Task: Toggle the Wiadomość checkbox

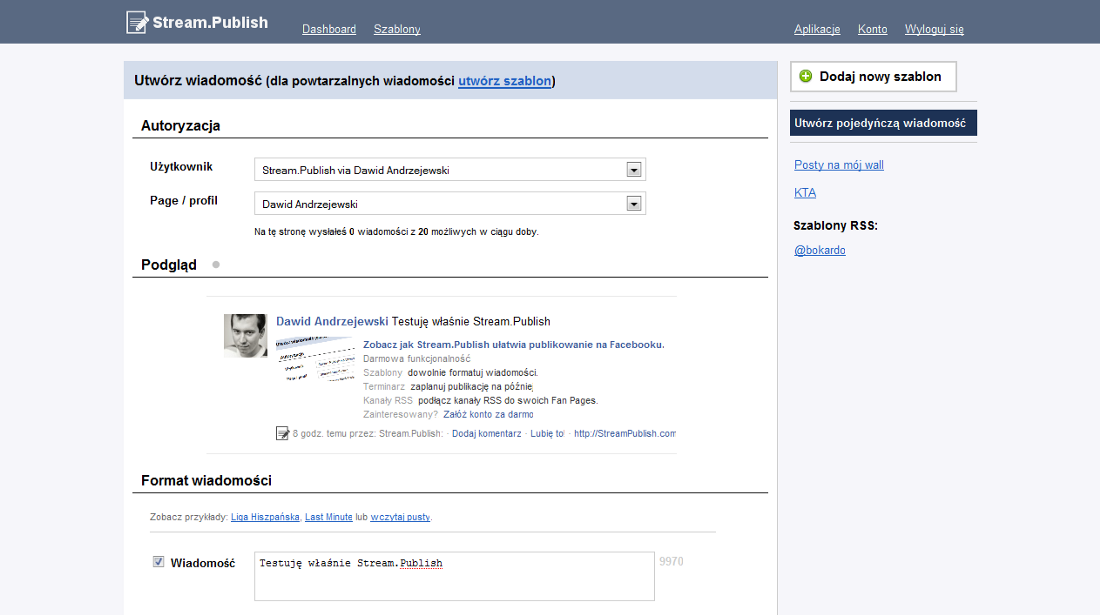Action: [x=158, y=562]
